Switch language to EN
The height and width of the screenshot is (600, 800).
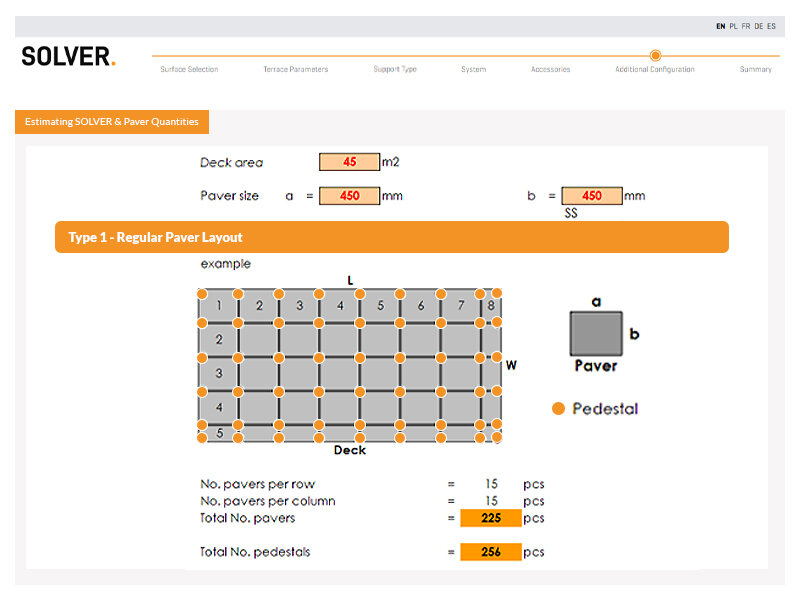(x=720, y=26)
